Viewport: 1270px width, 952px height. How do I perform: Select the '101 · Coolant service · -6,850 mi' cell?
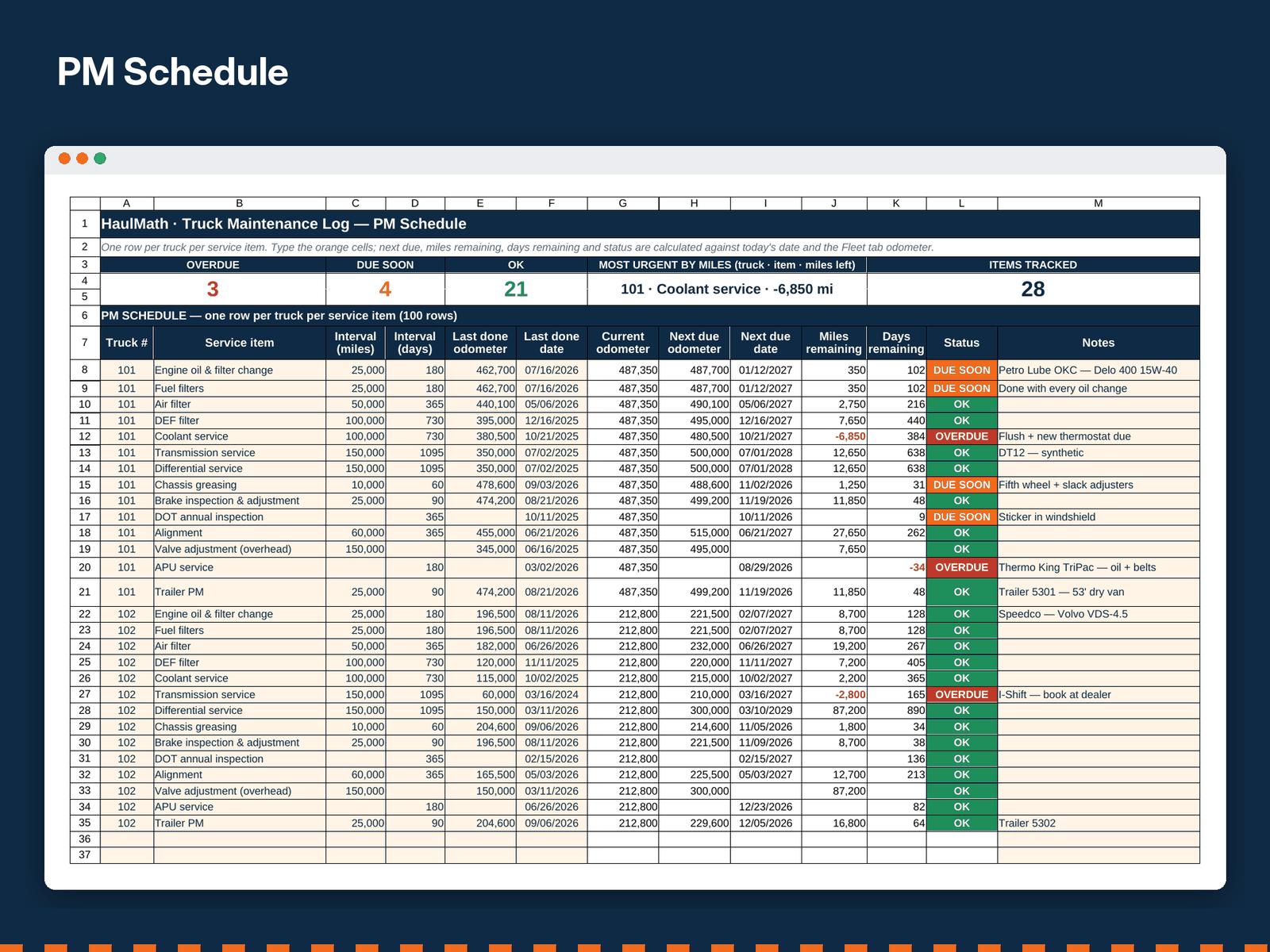[727, 289]
